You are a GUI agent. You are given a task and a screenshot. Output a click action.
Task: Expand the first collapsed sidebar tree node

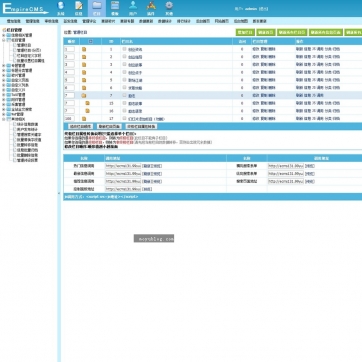tap(4, 35)
